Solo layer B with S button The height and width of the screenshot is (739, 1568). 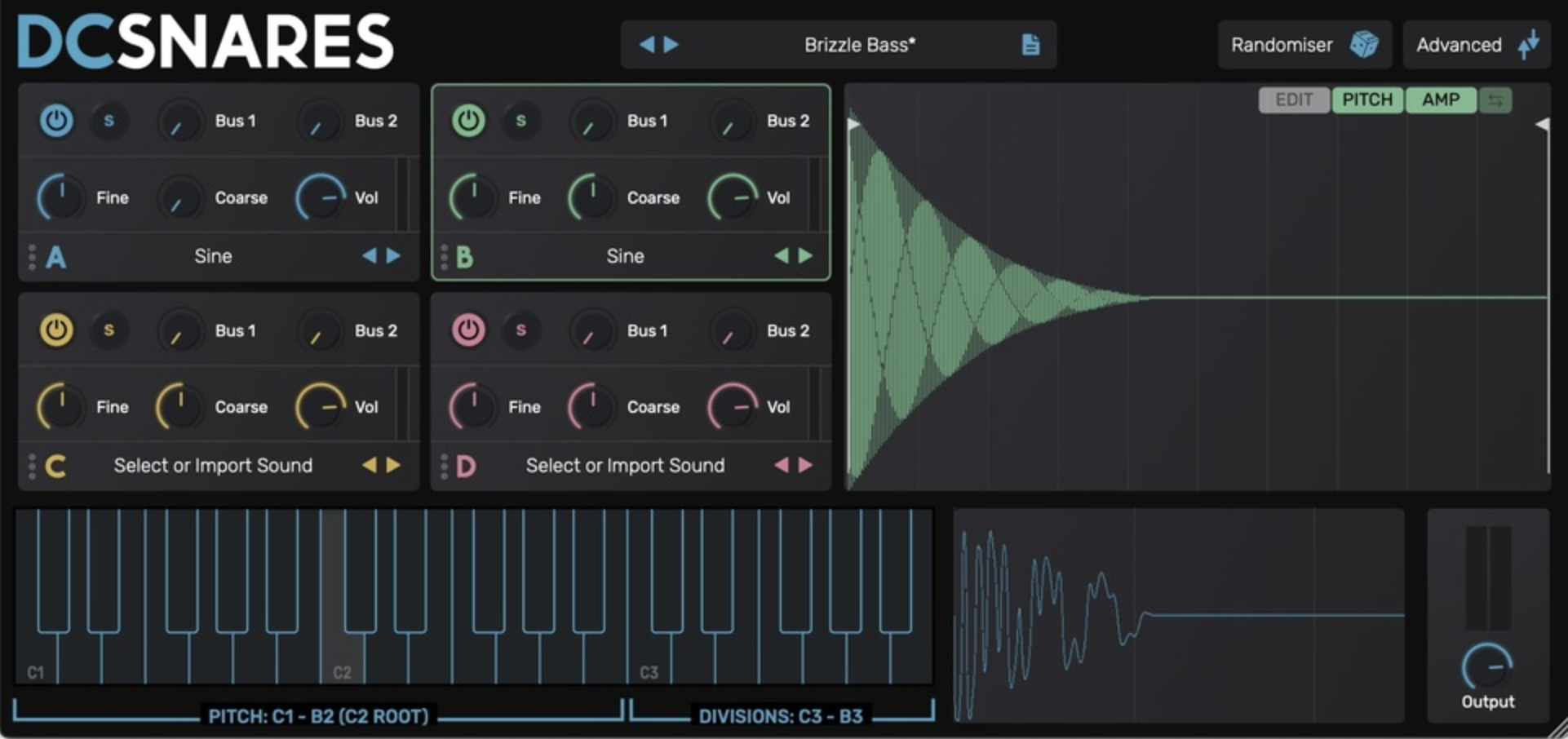(x=520, y=121)
